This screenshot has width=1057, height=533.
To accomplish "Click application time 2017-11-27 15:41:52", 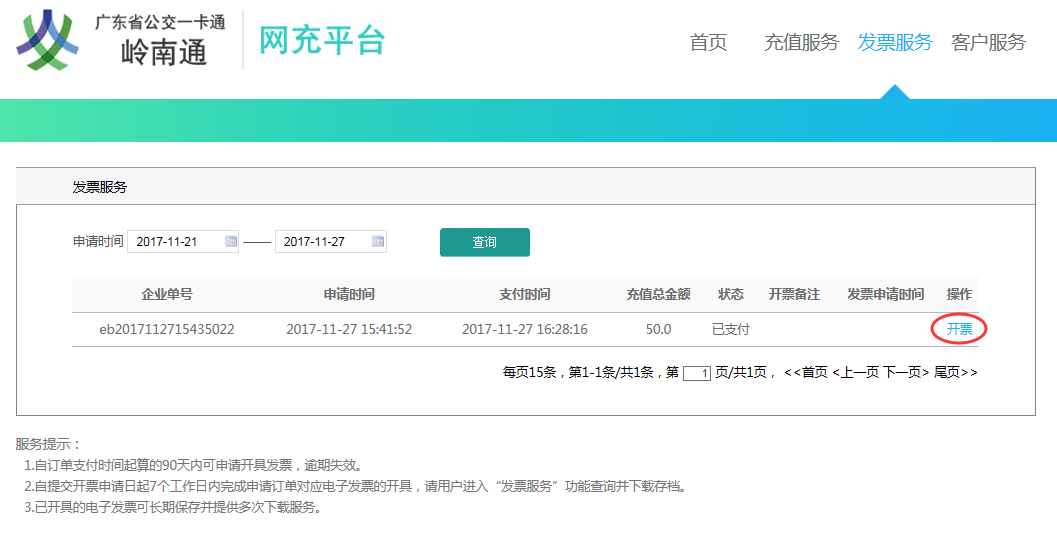I will pyautogui.click(x=349, y=330).
